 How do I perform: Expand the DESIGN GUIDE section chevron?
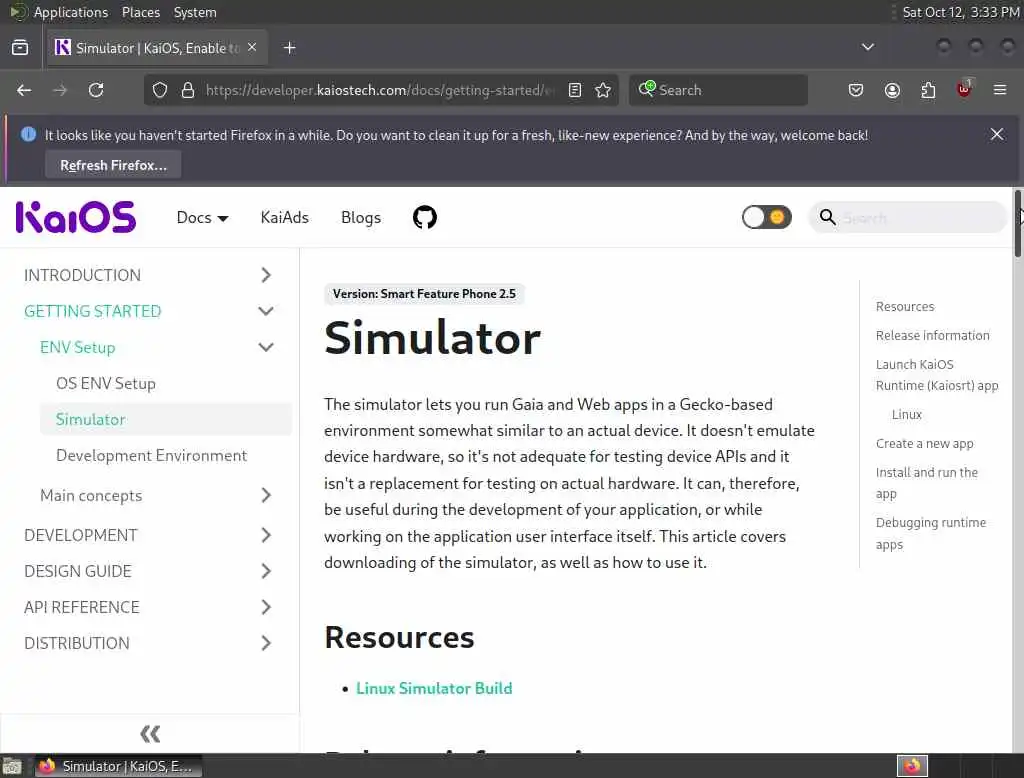pyautogui.click(x=266, y=571)
